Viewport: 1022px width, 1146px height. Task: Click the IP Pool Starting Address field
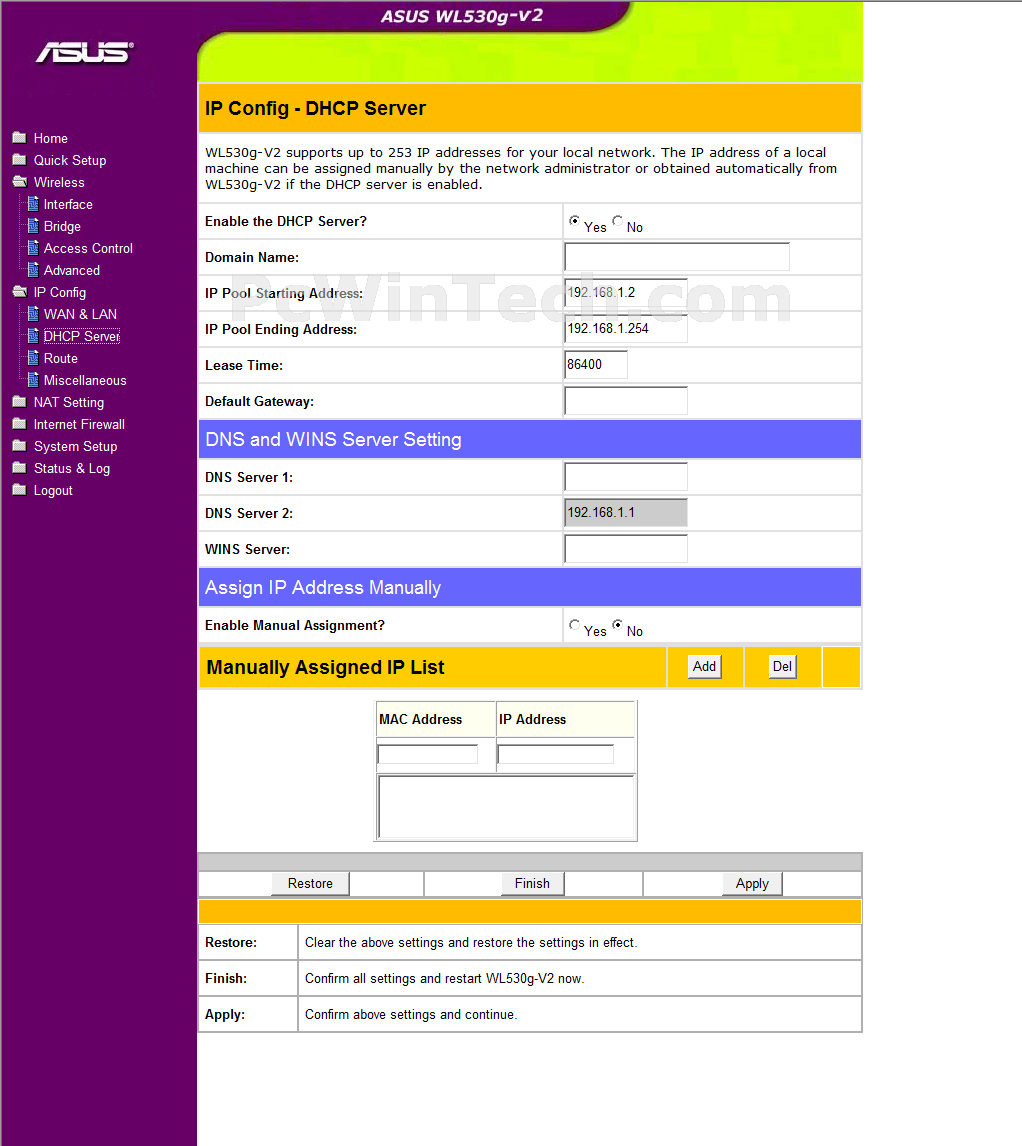tap(626, 292)
